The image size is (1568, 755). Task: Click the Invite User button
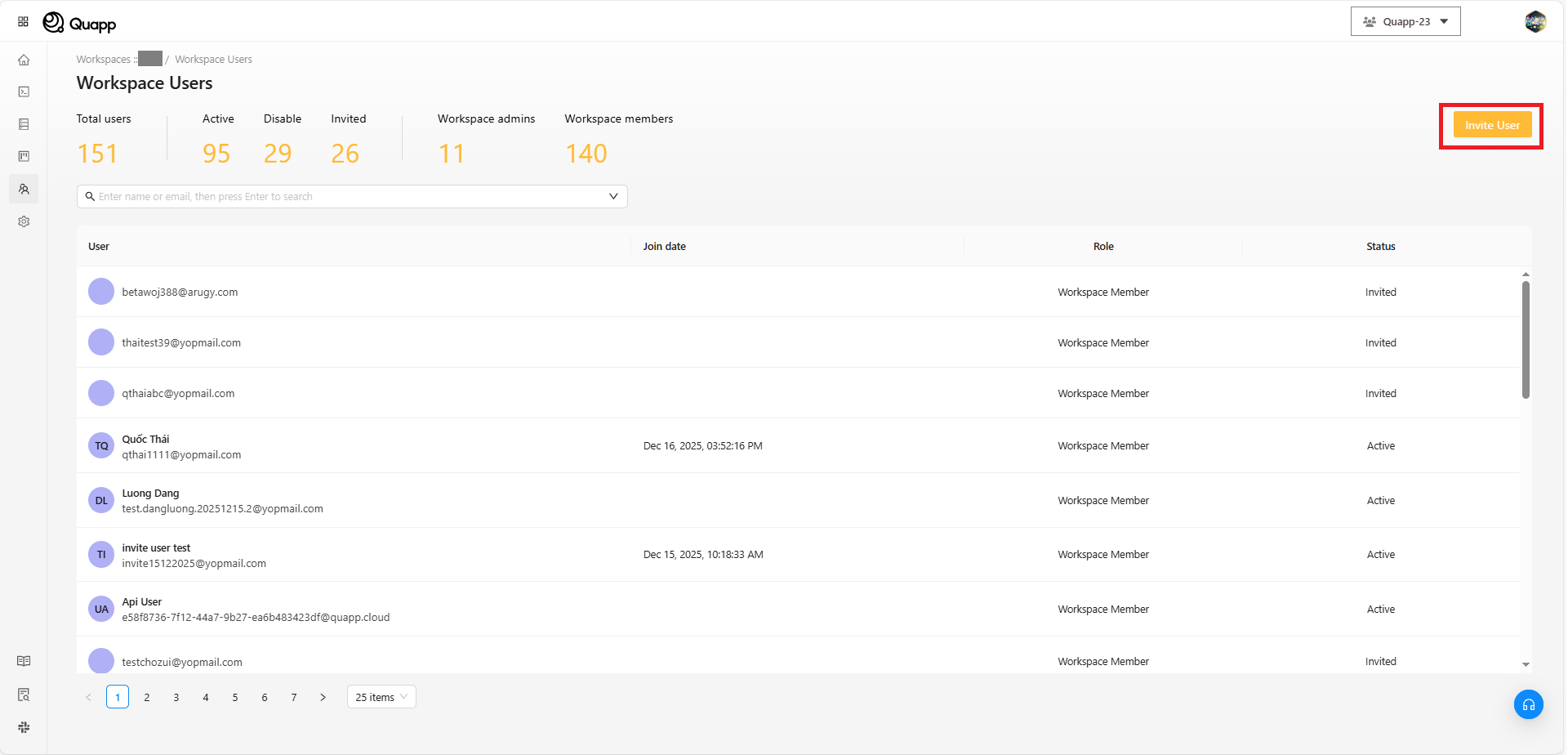click(x=1492, y=125)
